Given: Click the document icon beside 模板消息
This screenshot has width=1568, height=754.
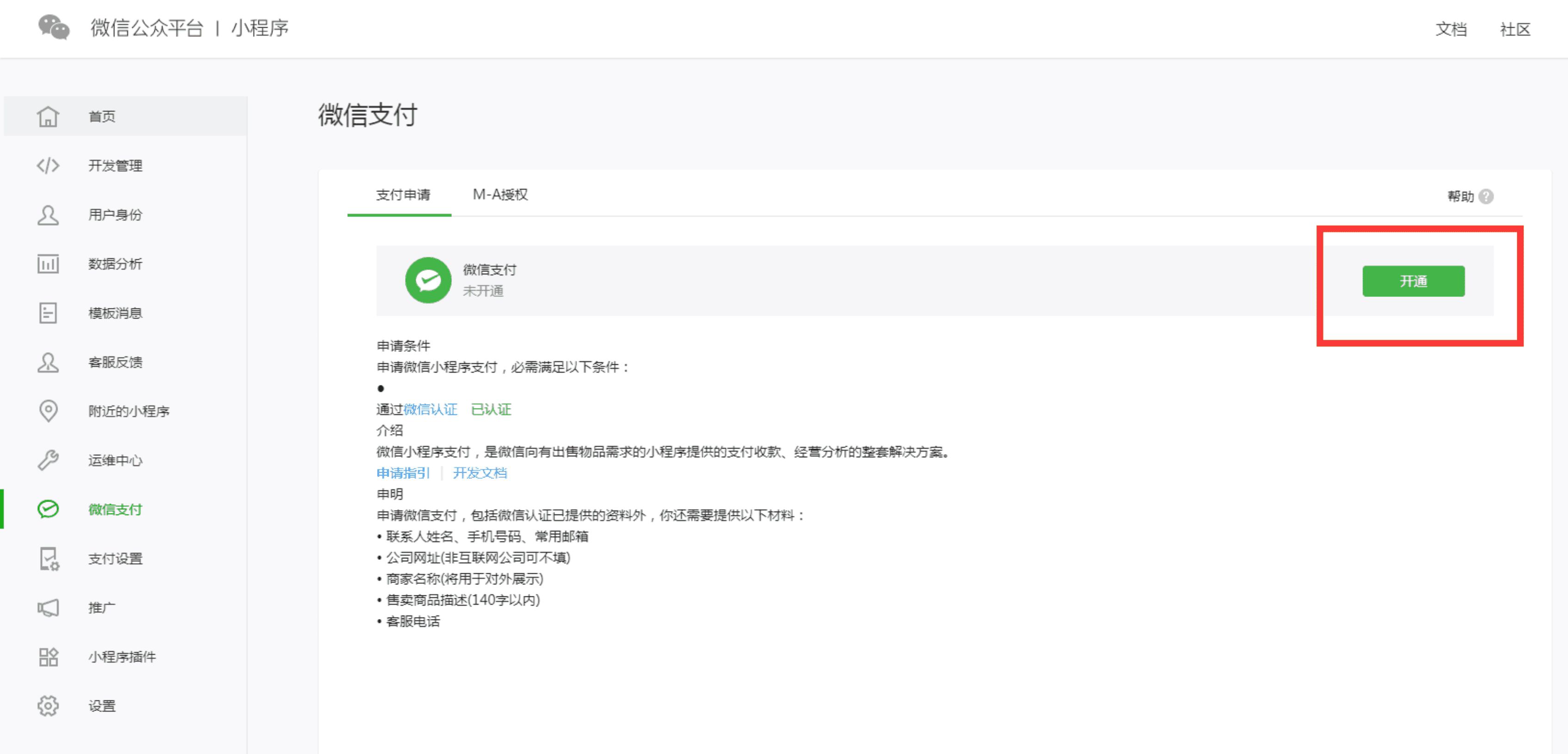Looking at the screenshot, I should coord(48,313).
